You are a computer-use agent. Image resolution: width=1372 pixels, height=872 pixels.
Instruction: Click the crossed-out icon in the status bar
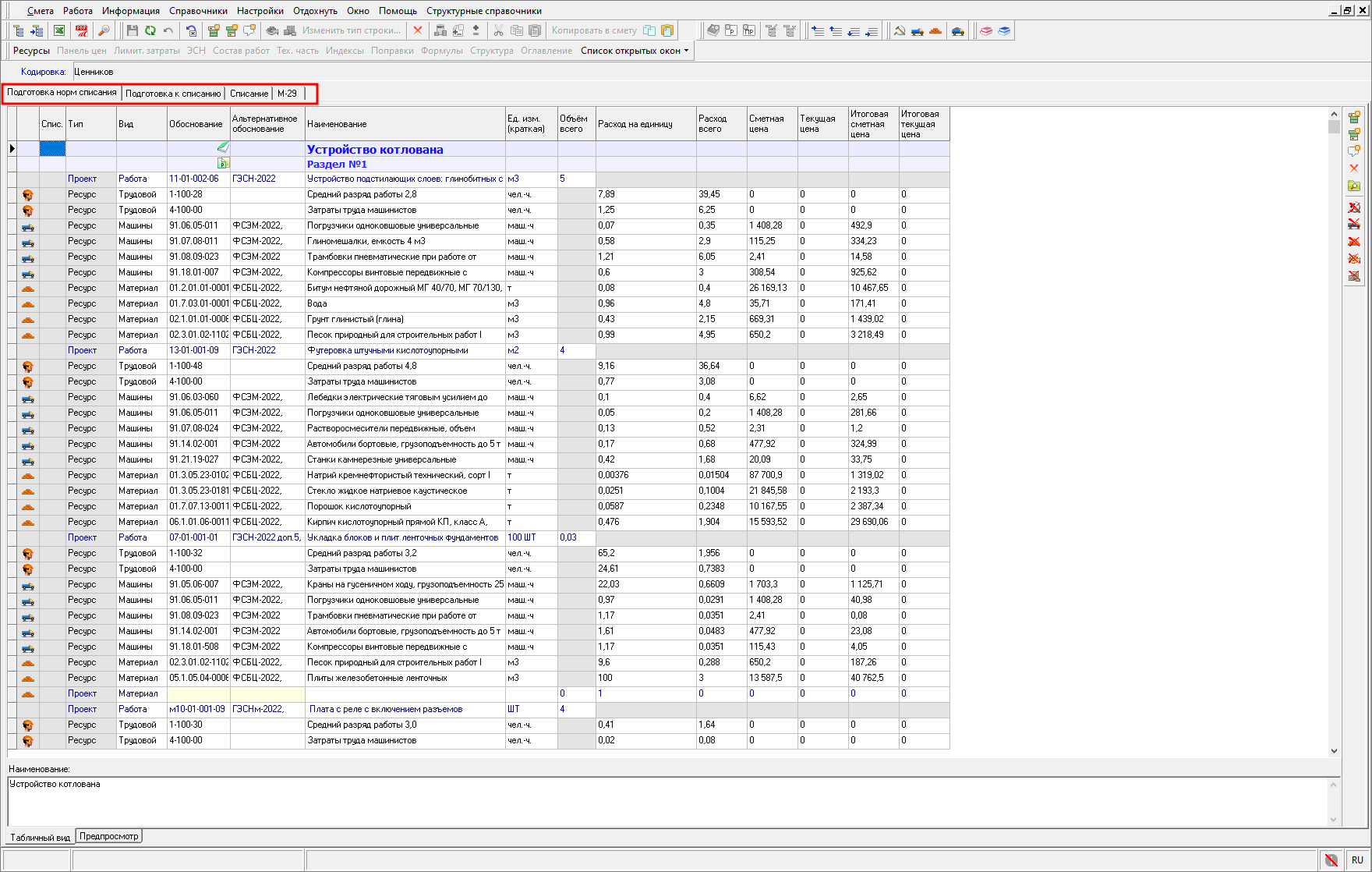click(1331, 860)
